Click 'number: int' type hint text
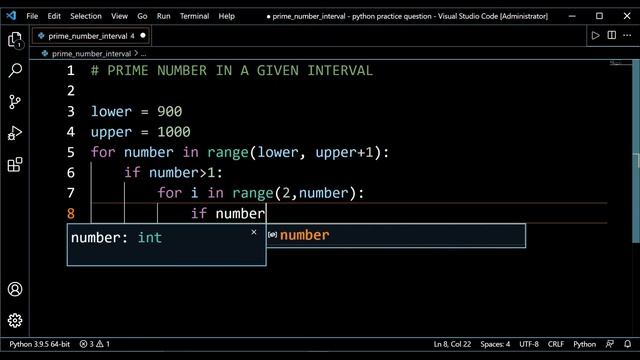 coord(116,238)
